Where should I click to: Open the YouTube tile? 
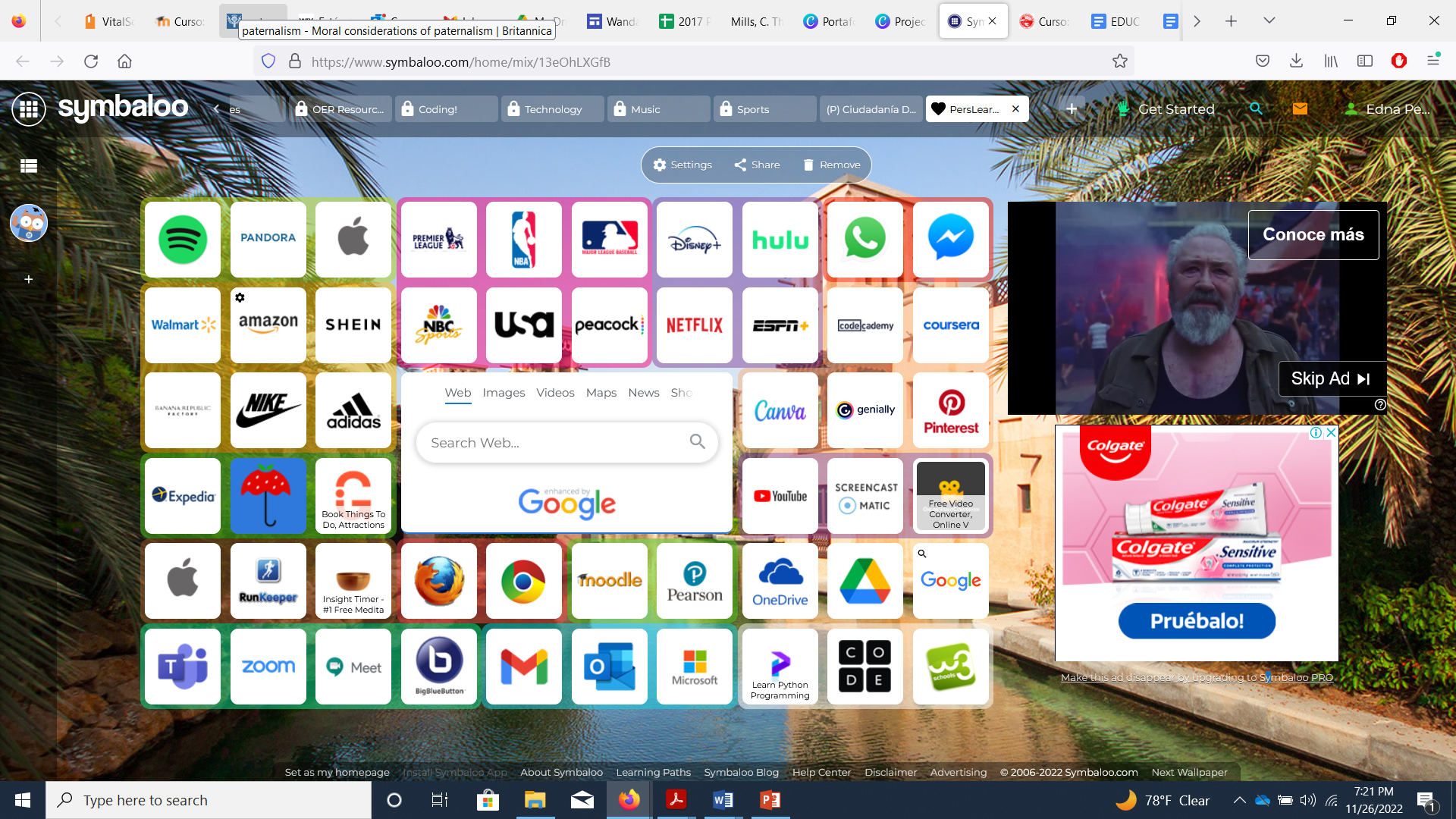pyautogui.click(x=780, y=496)
